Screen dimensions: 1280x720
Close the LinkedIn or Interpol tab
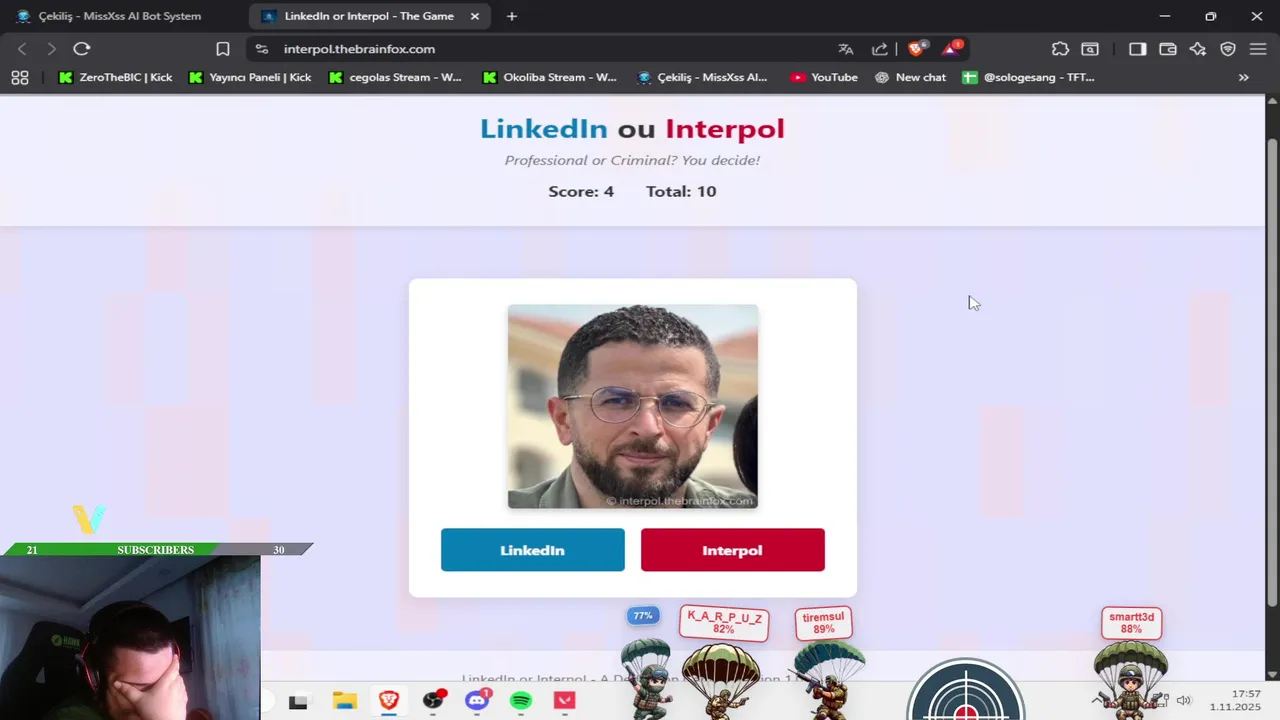pos(475,16)
